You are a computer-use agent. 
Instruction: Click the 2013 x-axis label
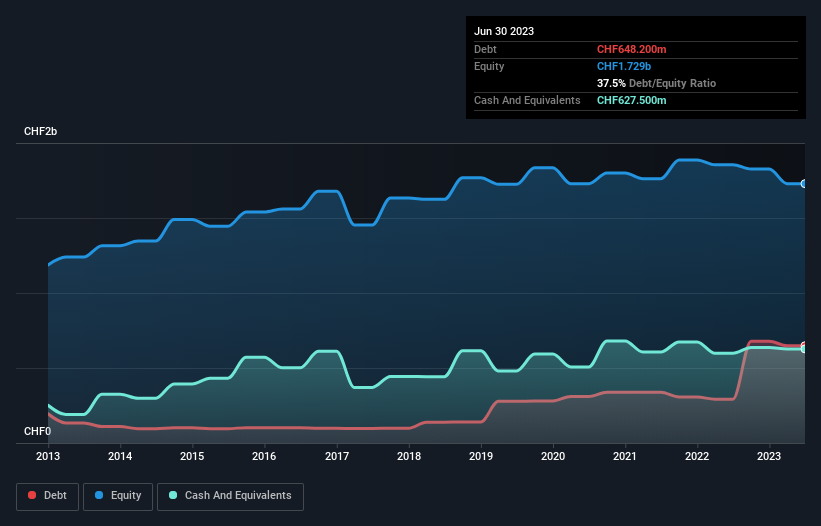pyautogui.click(x=48, y=456)
